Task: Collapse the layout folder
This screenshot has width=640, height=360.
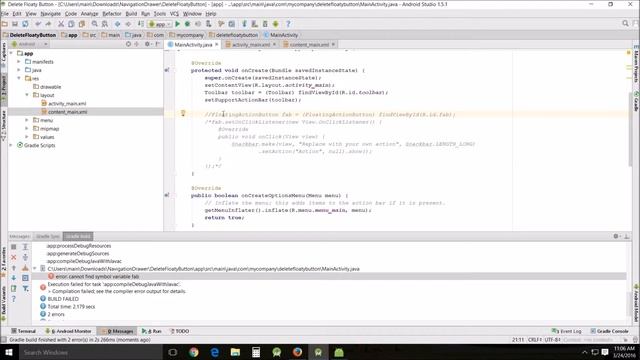Action: 27,95
